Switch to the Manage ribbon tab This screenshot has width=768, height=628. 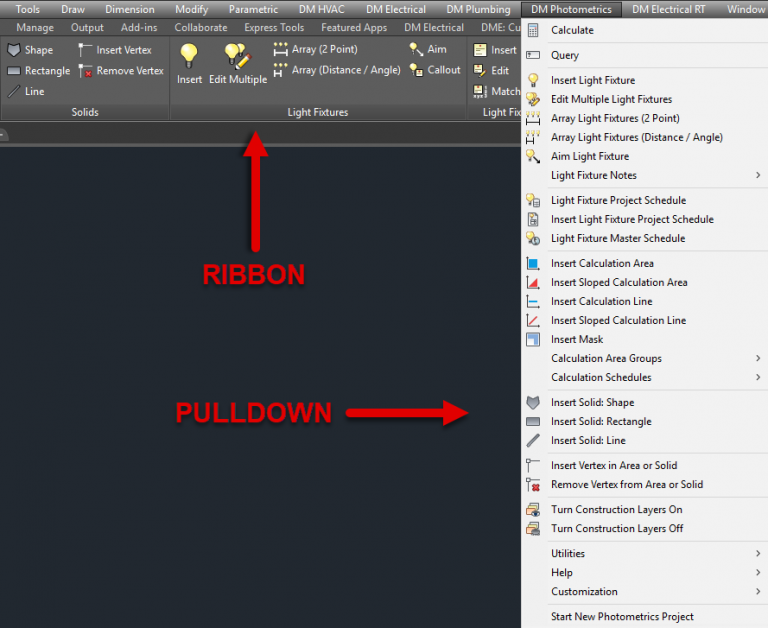35,28
